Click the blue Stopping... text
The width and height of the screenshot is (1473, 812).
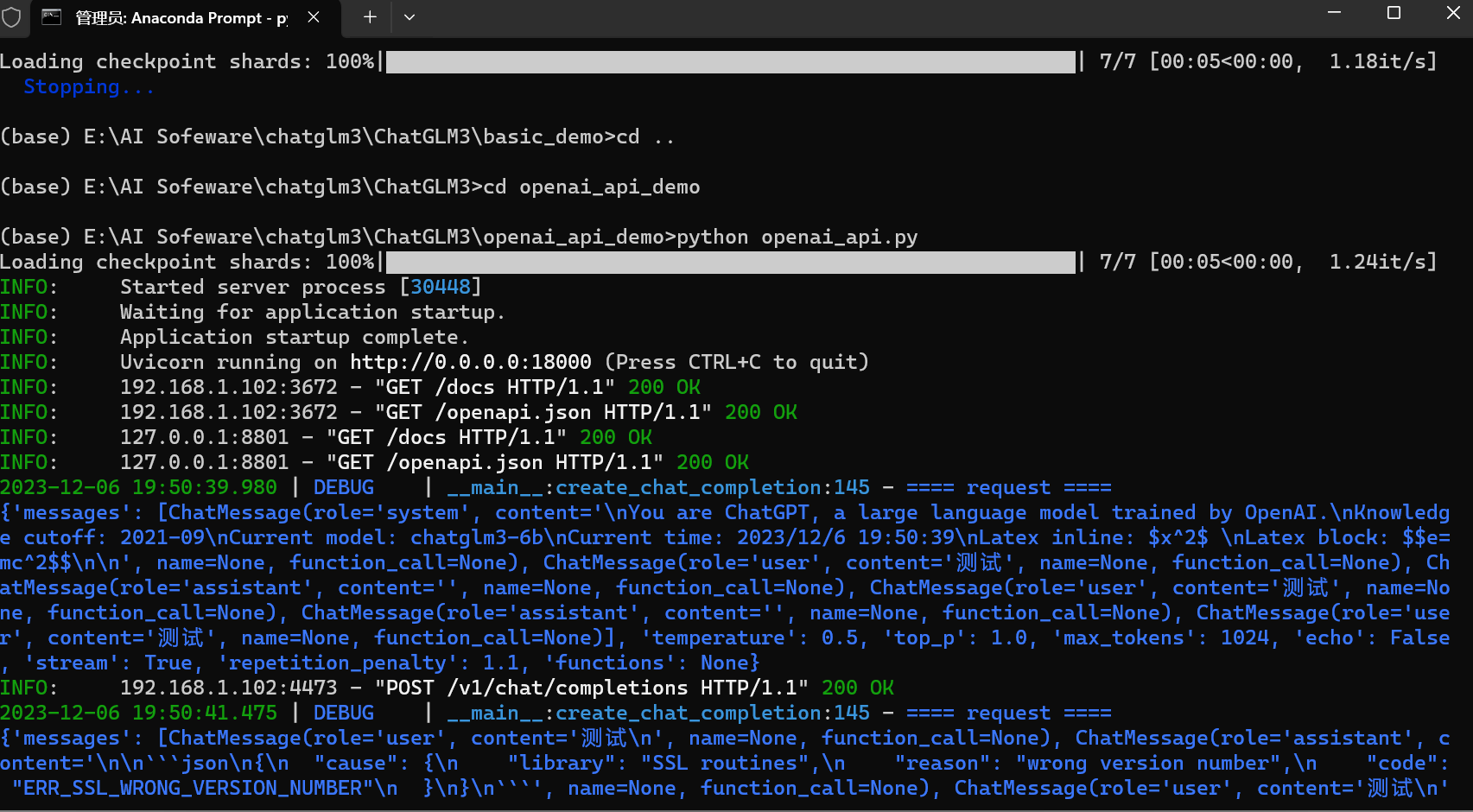[89, 87]
